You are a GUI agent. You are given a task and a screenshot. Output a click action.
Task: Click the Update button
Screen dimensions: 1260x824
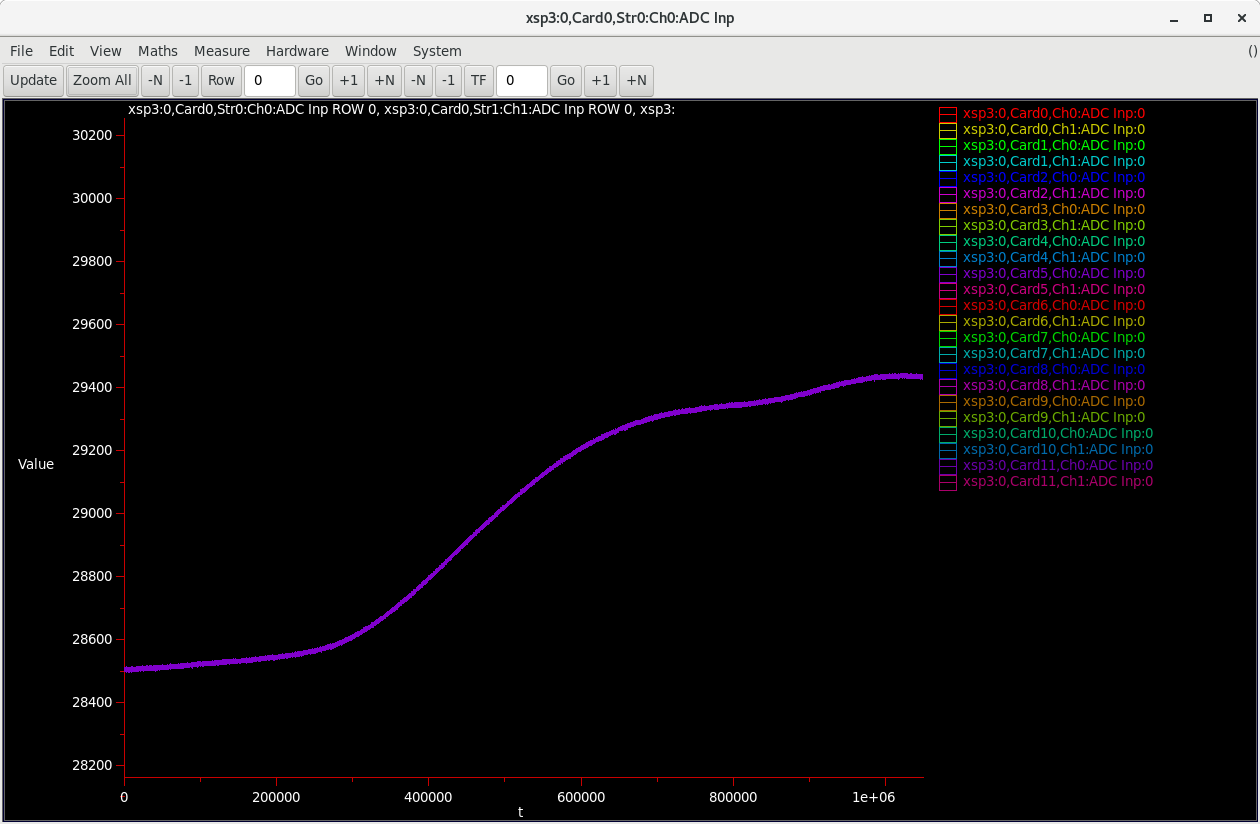click(x=34, y=81)
